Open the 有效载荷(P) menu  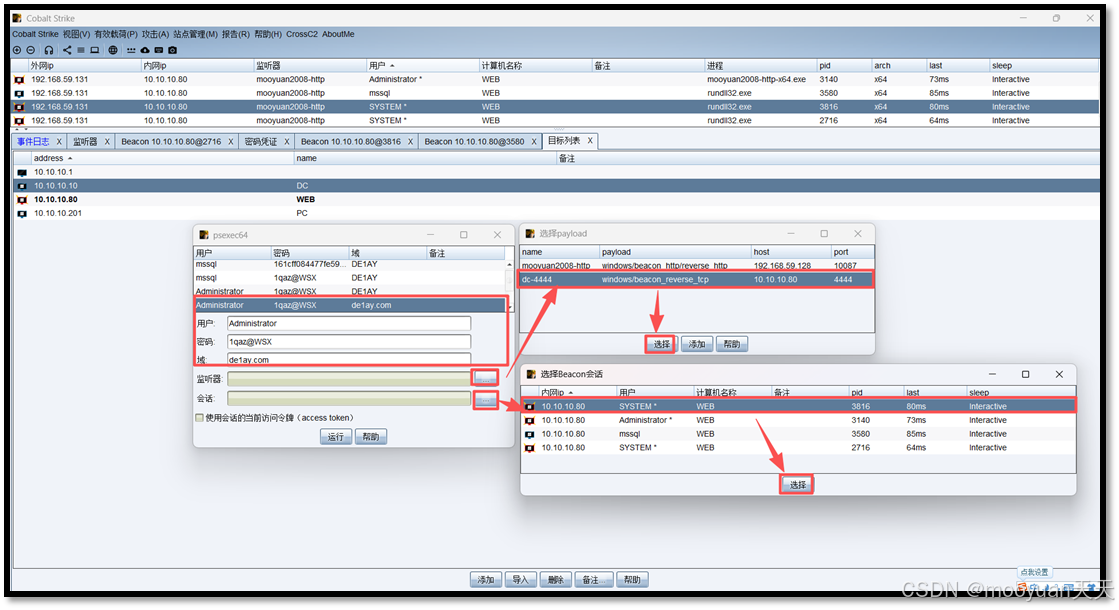116,34
